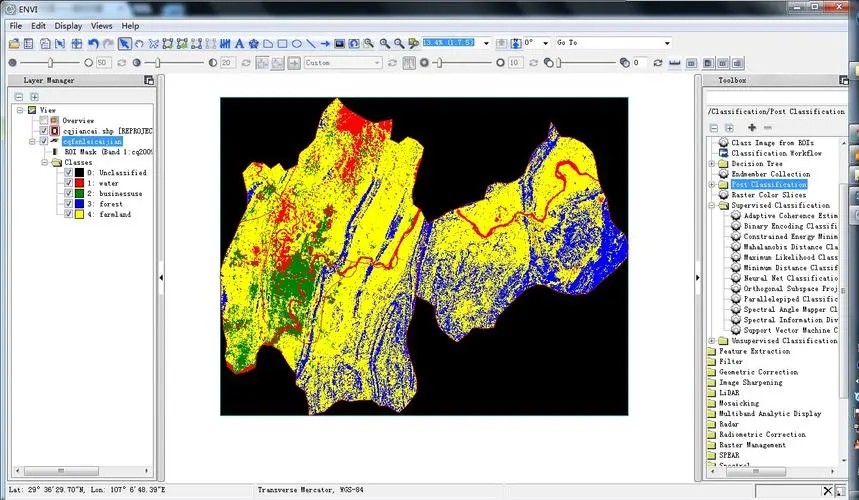Click the Toolbox minus remove icon
This screenshot has height=500, width=859.
coord(768,128)
